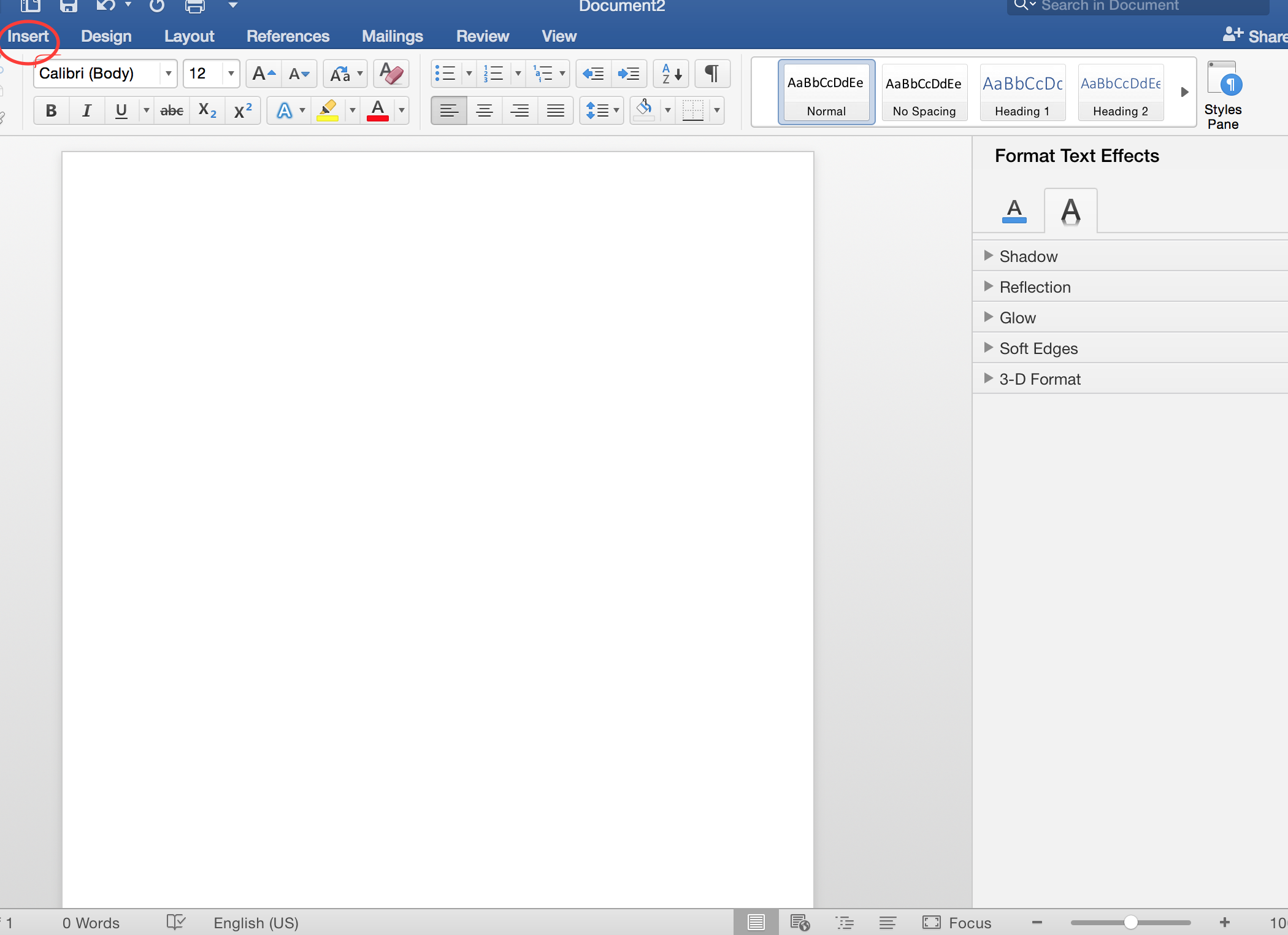Click the Redo repeat icon
Image resolution: width=1288 pixels, height=935 pixels.
[157, 6]
